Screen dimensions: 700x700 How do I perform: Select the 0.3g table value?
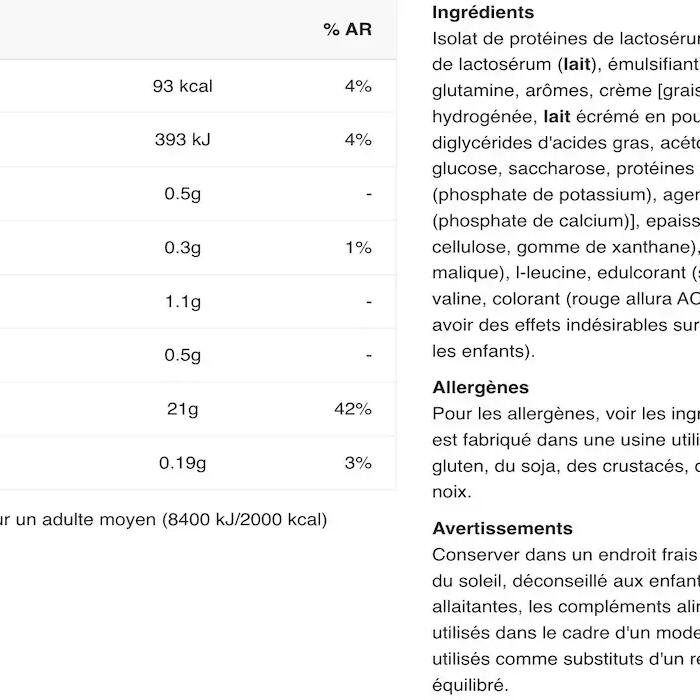[183, 248]
